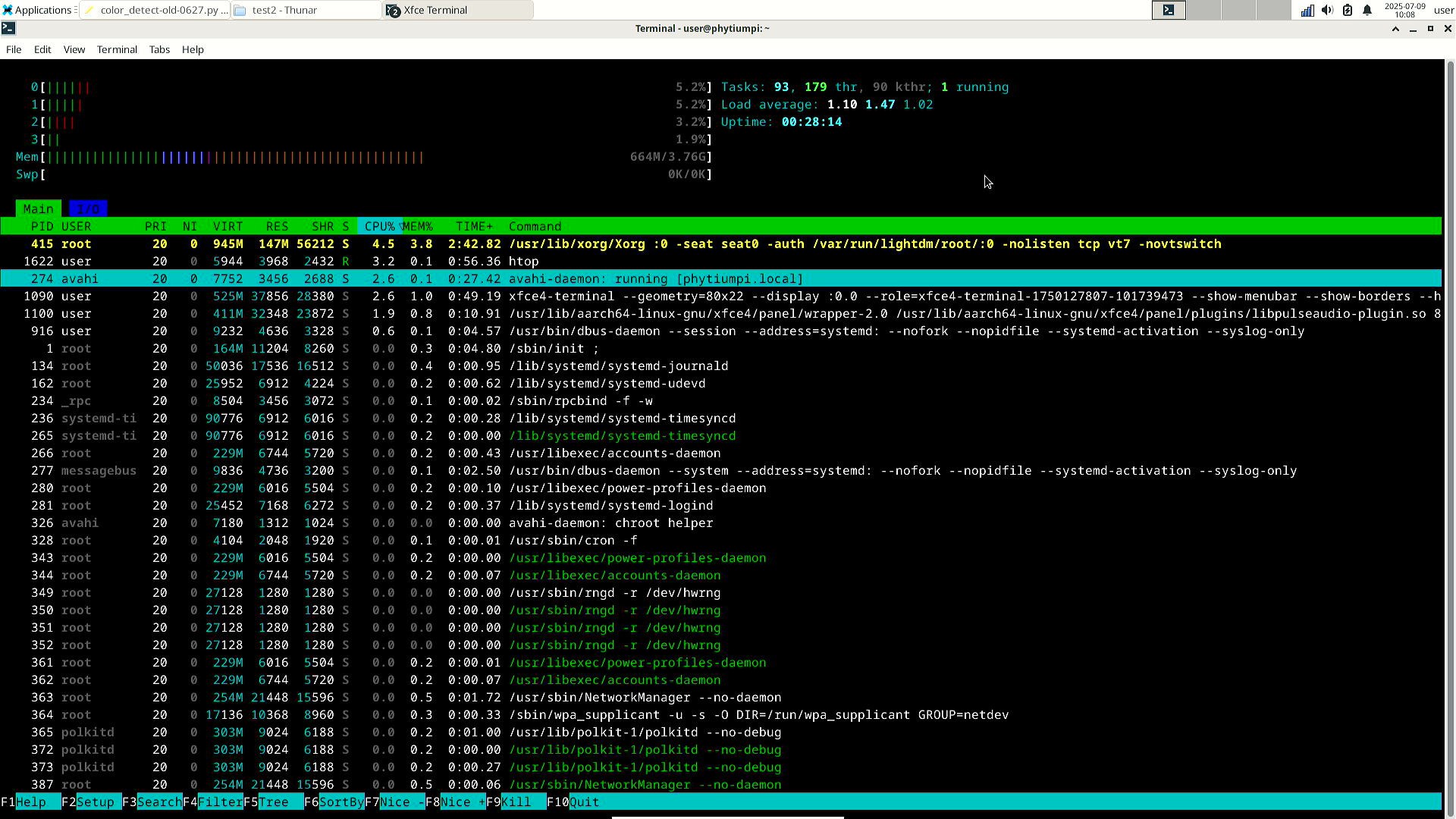The image size is (1456, 819).
Task: Click the CPU 0 usage meter bar
Action: [x=372, y=87]
